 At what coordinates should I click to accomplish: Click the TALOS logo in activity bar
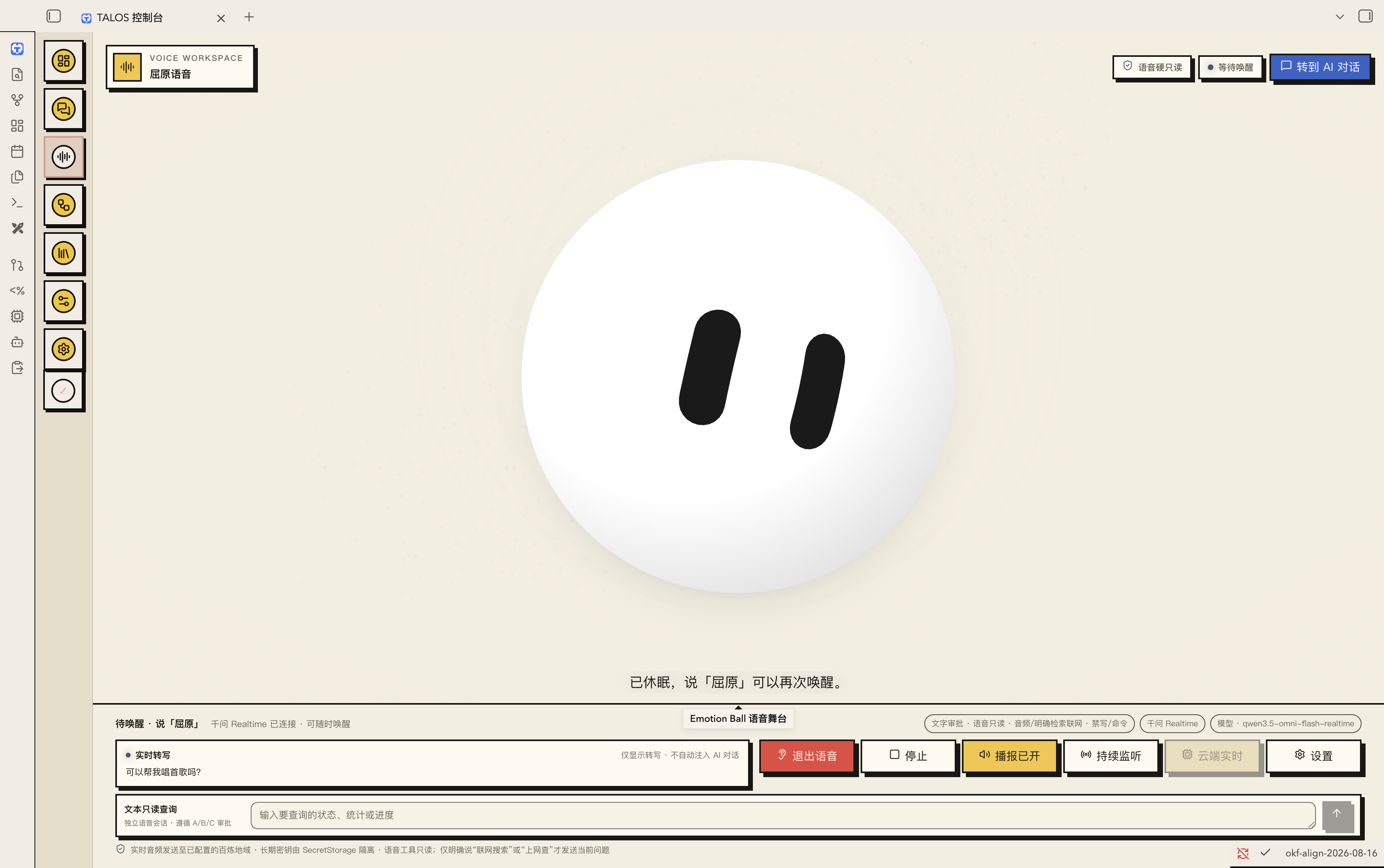tap(17, 49)
